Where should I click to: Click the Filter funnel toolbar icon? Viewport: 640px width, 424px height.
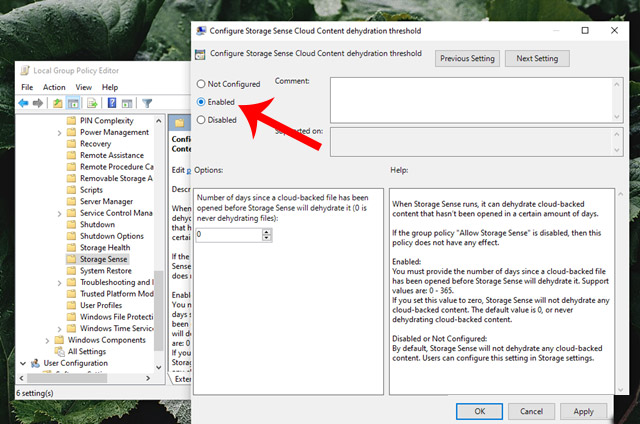tap(146, 103)
